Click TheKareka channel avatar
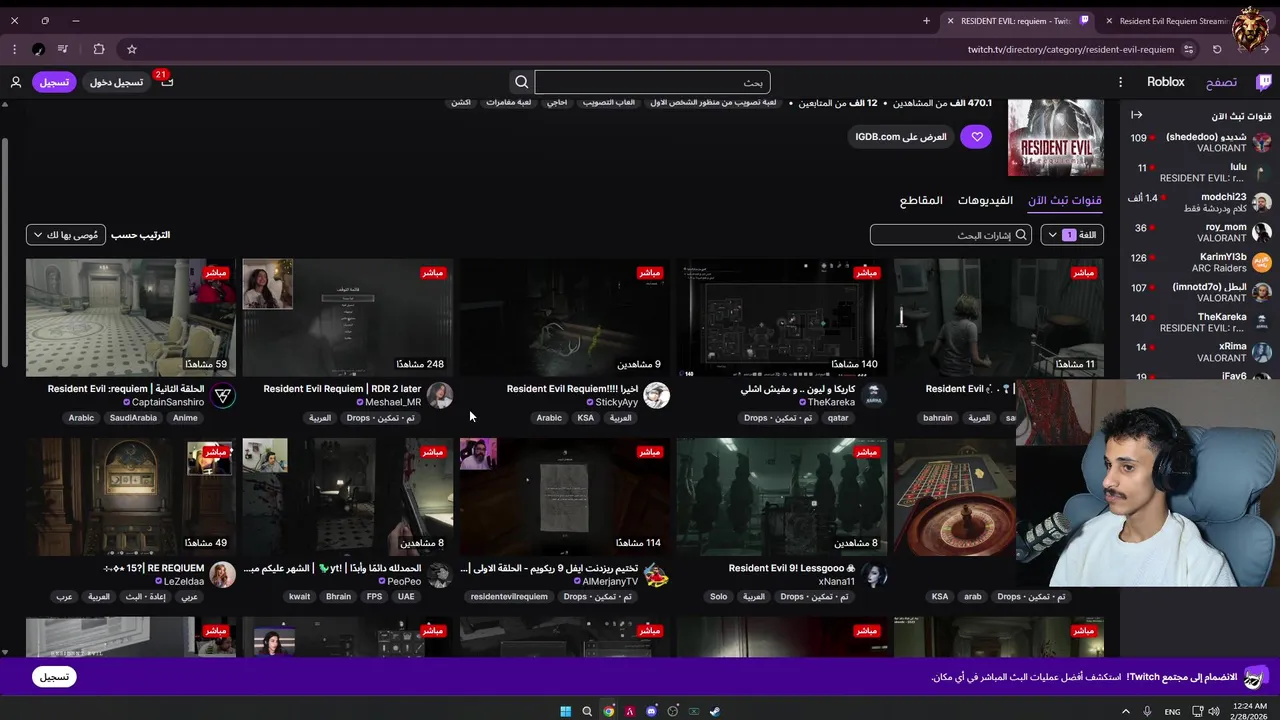This screenshot has height=720, width=1280. [874, 395]
